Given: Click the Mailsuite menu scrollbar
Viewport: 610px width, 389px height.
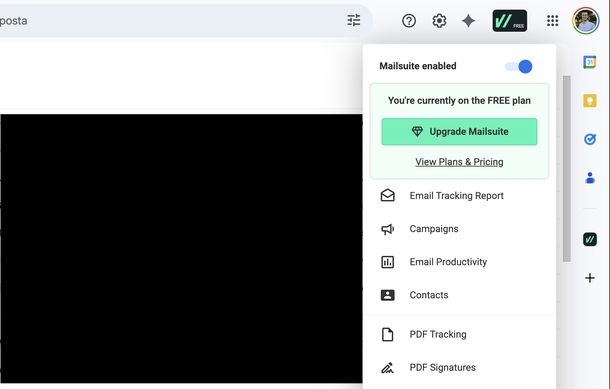Looking at the screenshot, I should (567, 168).
